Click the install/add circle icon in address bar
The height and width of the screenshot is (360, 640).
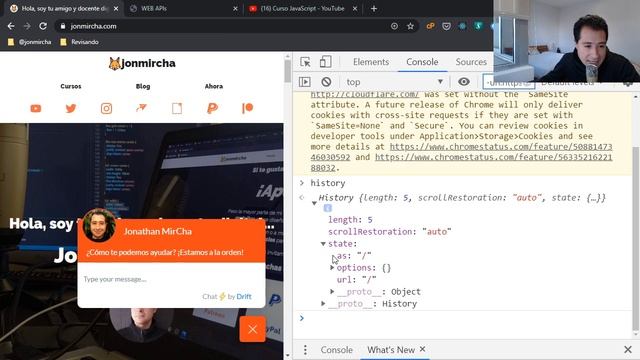pos(394,26)
